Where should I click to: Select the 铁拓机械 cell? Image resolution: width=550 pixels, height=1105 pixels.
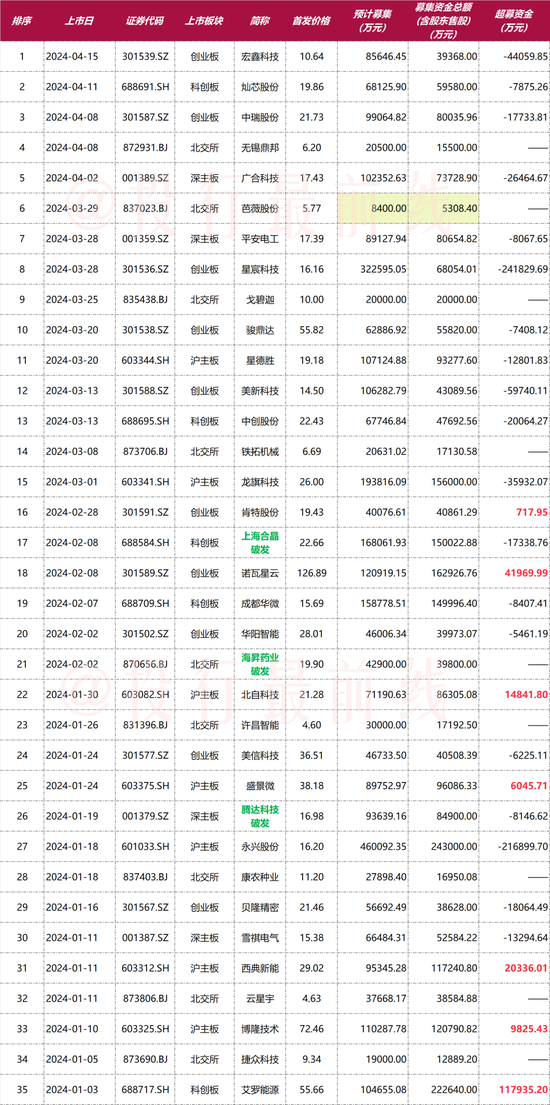pos(259,451)
